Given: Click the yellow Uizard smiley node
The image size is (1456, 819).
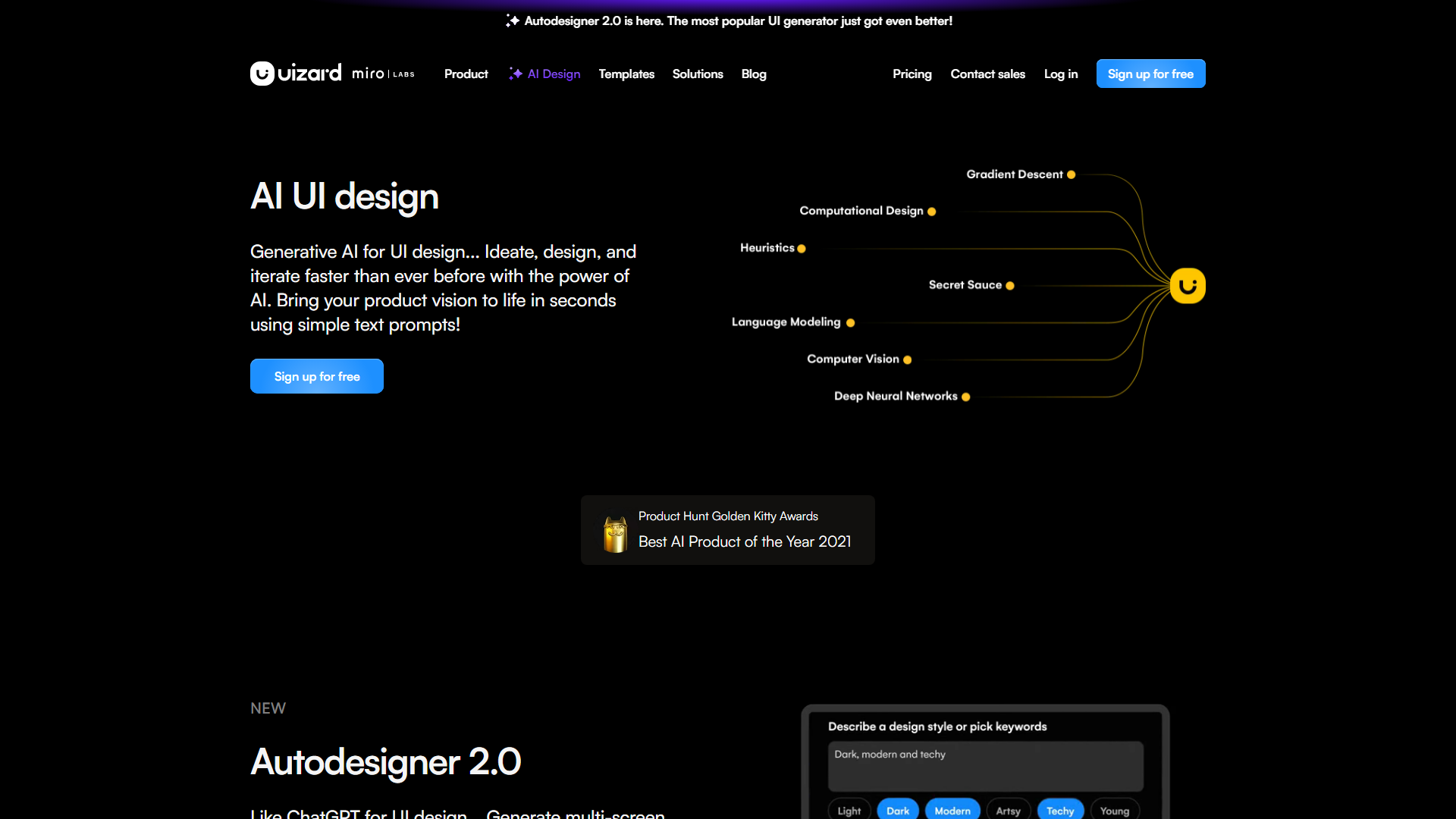Looking at the screenshot, I should pos(1188,286).
